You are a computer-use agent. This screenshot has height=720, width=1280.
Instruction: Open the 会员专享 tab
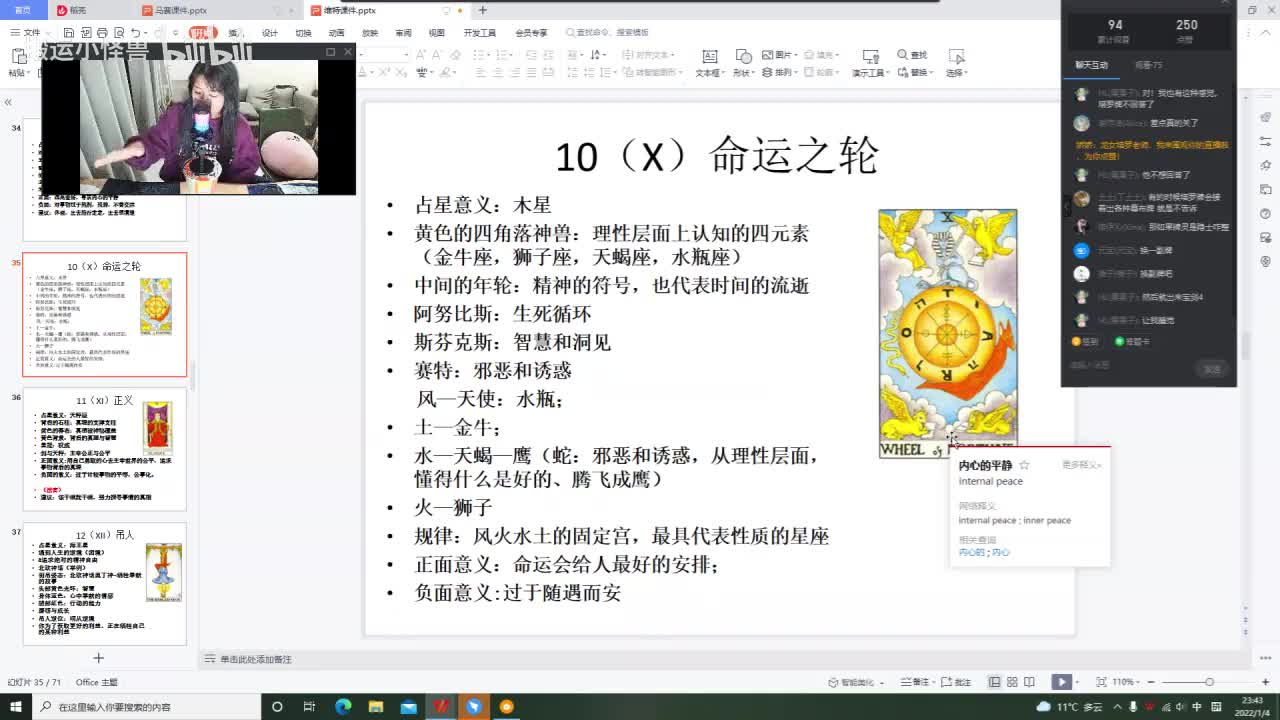[x=531, y=33]
